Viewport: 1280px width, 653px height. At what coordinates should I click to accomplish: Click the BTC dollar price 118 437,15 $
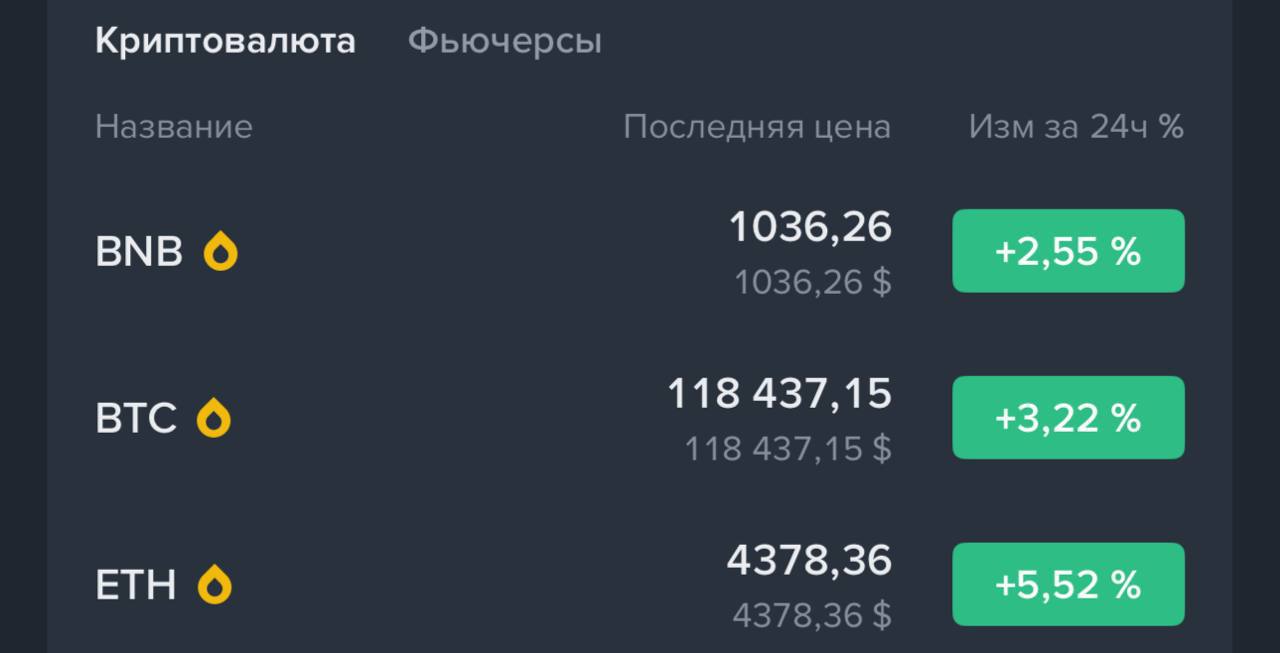coord(787,449)
